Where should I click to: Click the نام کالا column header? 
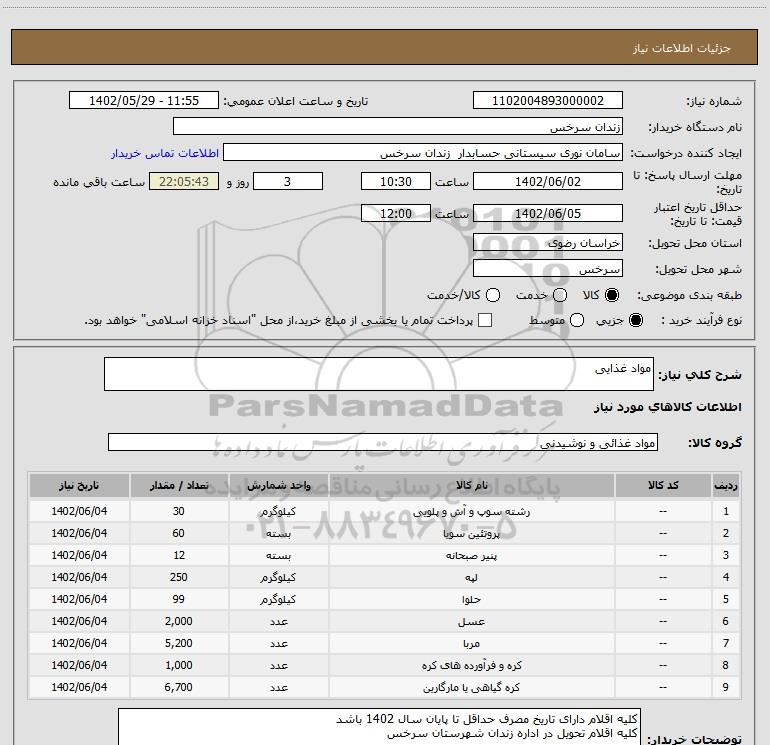[x=471, y=485]
